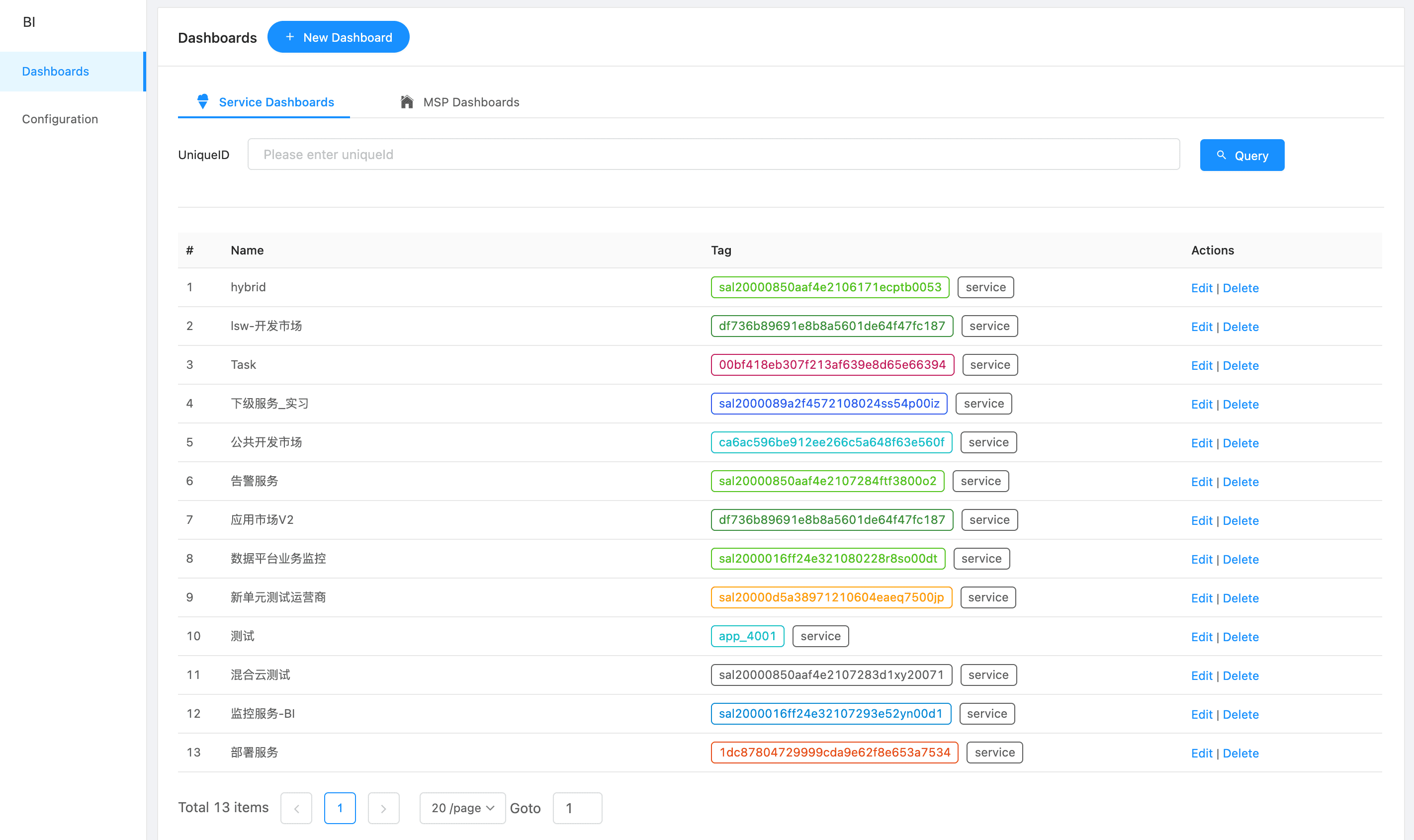Focus the UniqueID input field
Viewport: 1414px width, 840px height.
[x=713, y=154]
